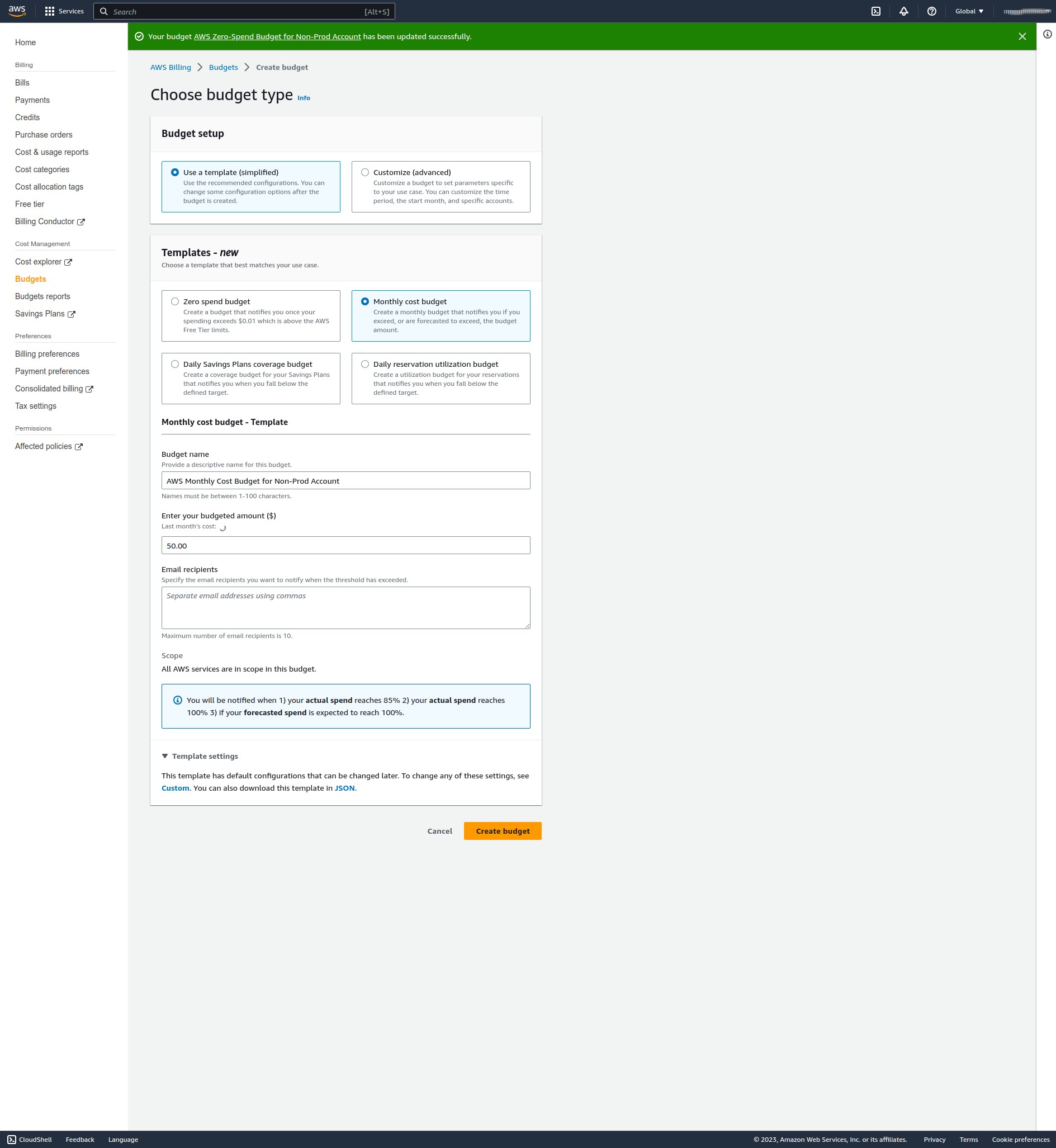This screenshot has width=1056, height=1148.
Task: Open Cost allocation tags
Action: coord(49,187)
